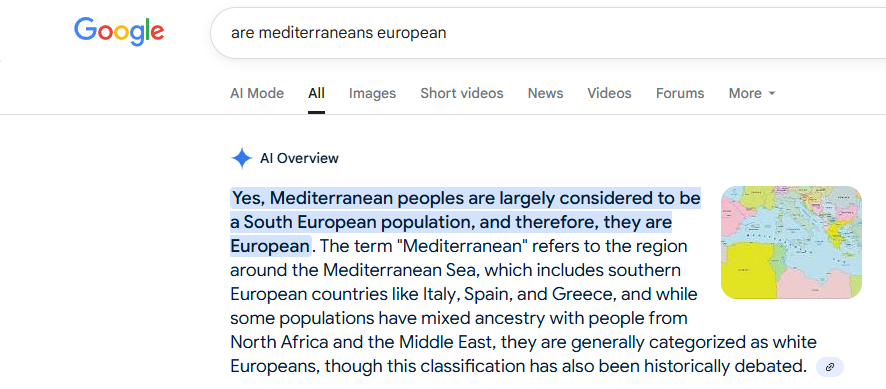
Task: Select the All results tab
Action: point(316,93)
